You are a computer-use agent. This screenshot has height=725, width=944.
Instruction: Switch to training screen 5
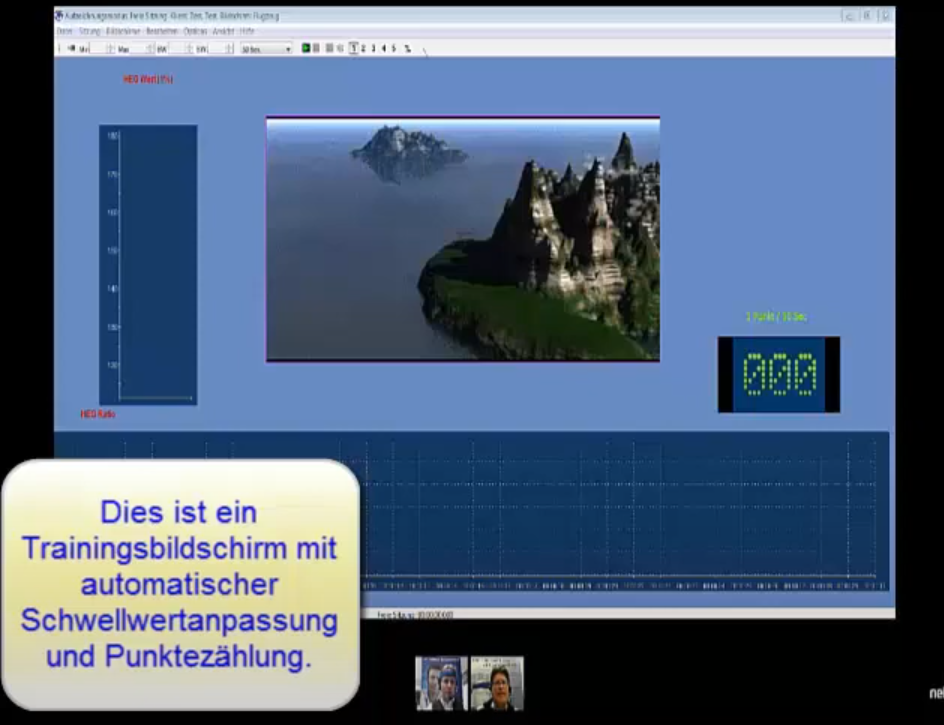point(394,48)
